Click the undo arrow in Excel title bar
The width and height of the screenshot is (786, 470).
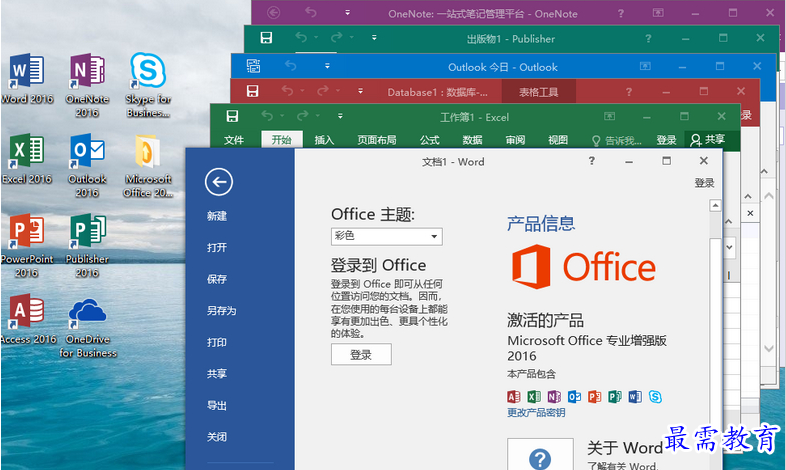[267, 116]
